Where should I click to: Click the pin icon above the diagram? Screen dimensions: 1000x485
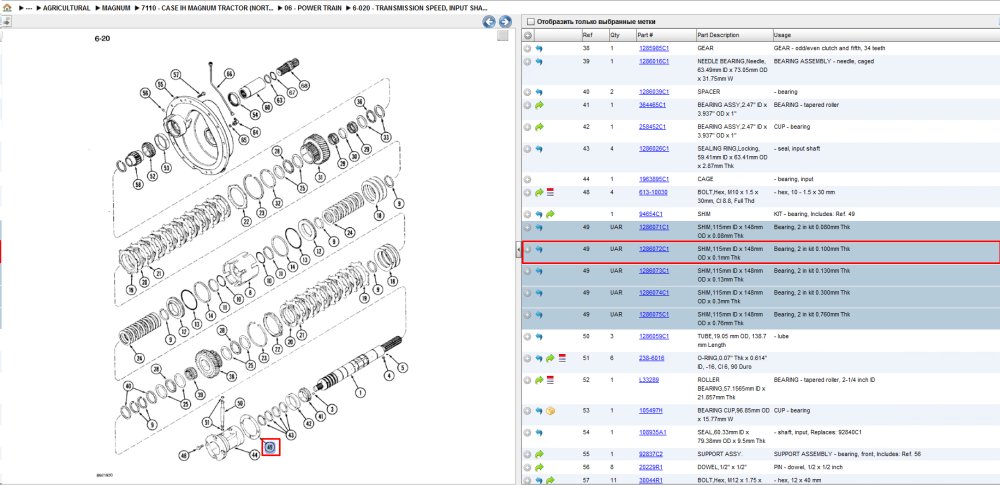(x=6, y=22)
